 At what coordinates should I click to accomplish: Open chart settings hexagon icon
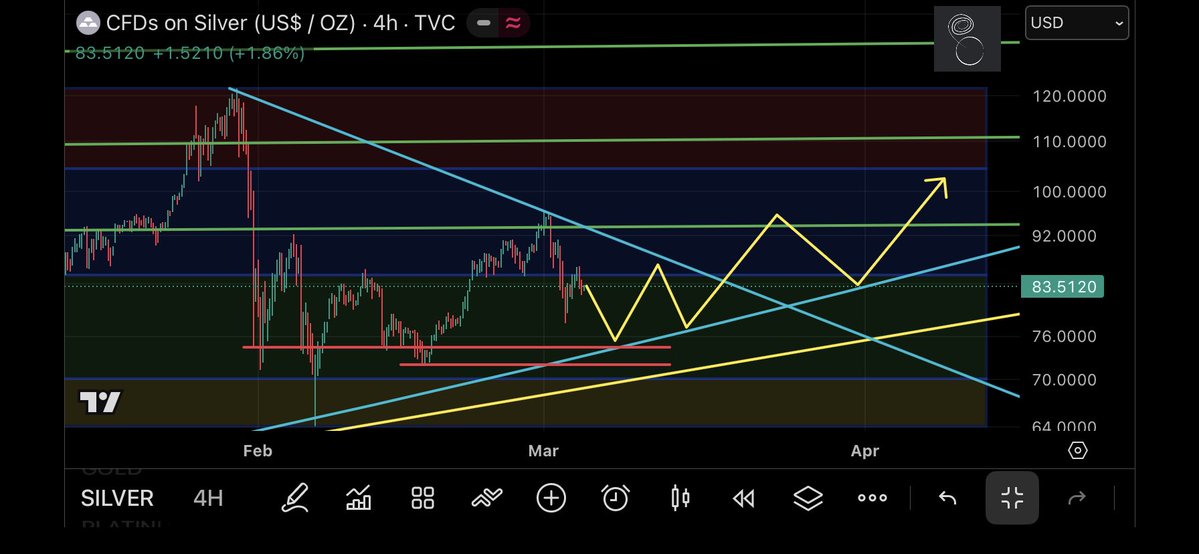pyautogui.click(x=1077, y=451)
